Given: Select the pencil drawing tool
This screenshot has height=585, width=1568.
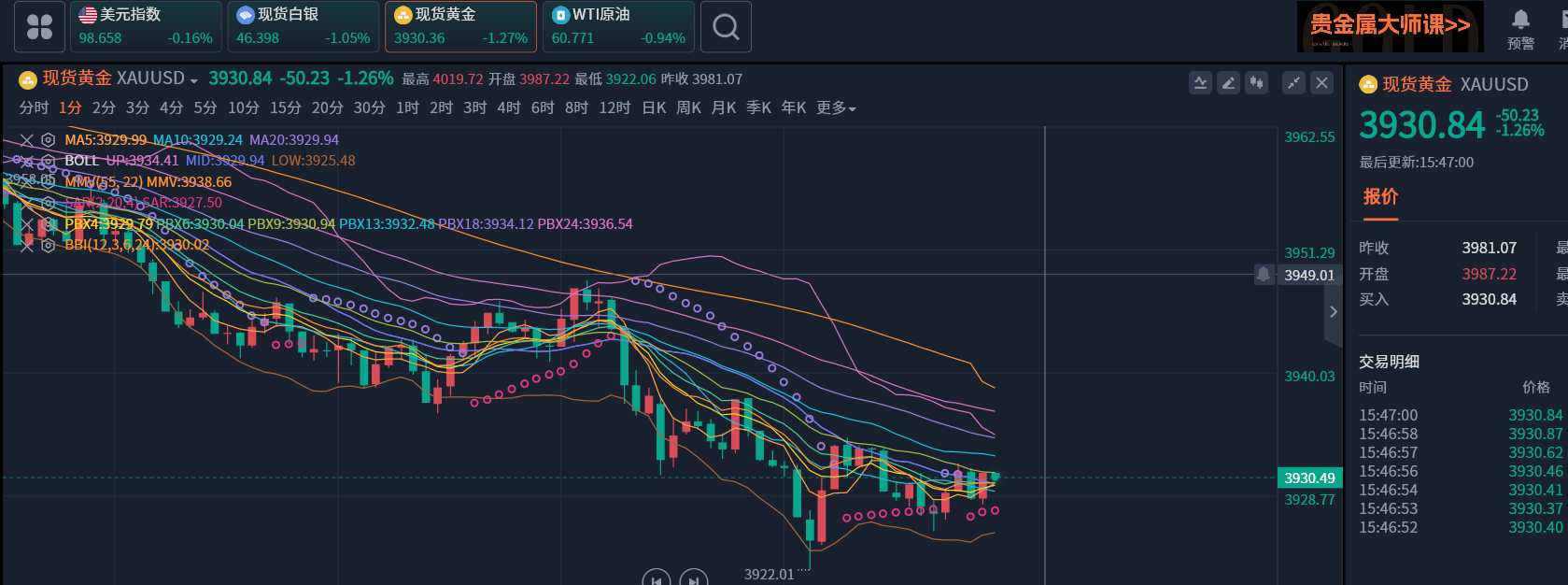Looking at the screenshot, I should point(1229,82).
